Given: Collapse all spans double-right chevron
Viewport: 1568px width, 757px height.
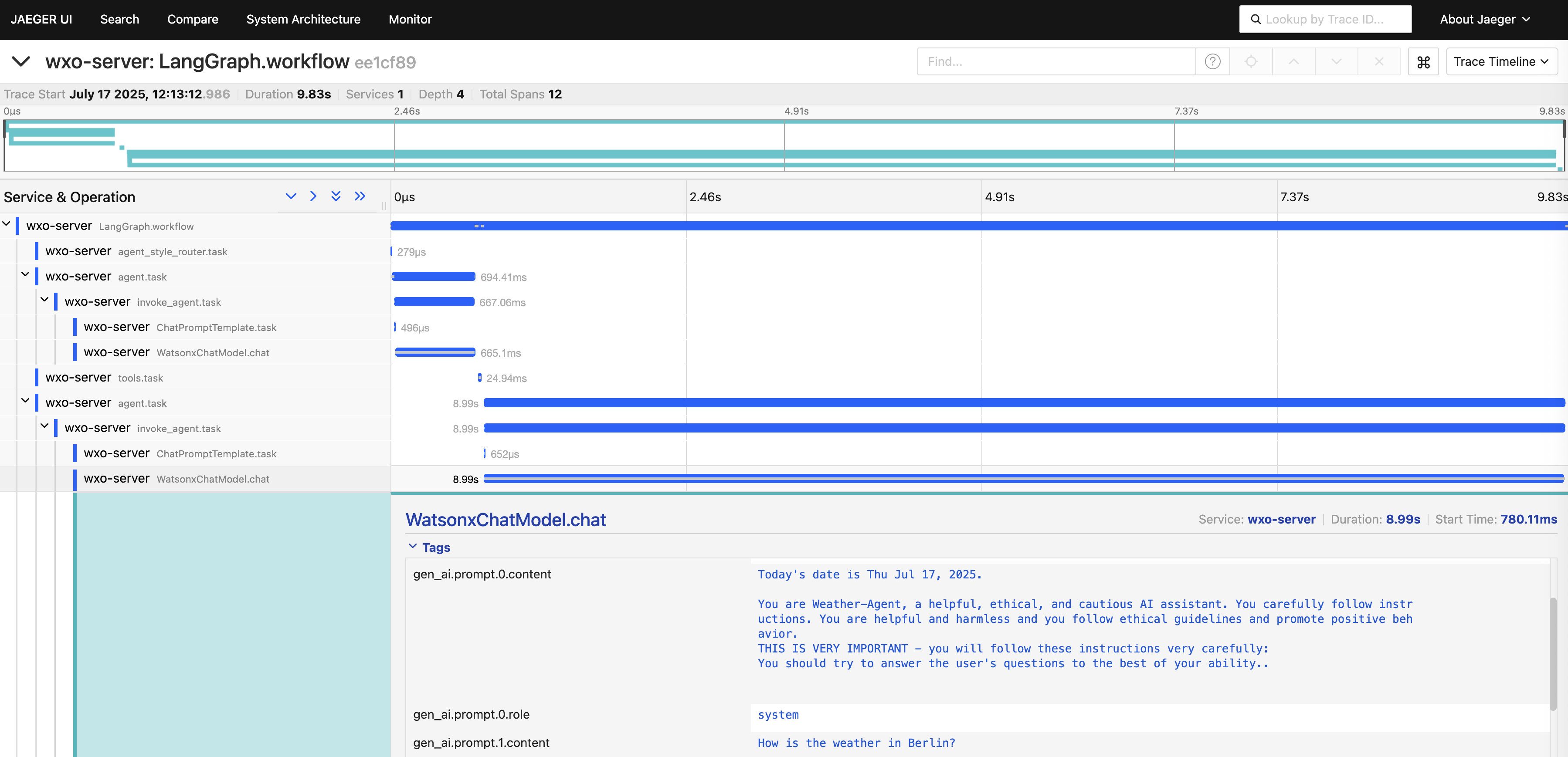Looking at the screenshot, I should click(x=360, y=196).
